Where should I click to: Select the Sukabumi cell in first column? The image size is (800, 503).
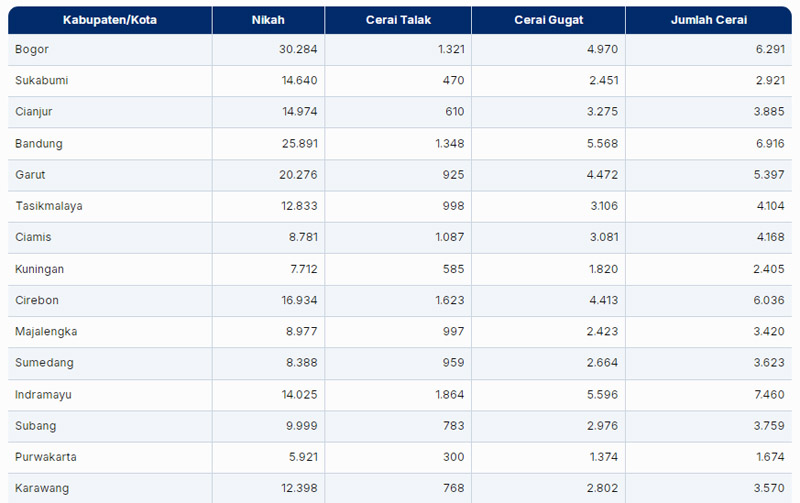click(42, 80)
